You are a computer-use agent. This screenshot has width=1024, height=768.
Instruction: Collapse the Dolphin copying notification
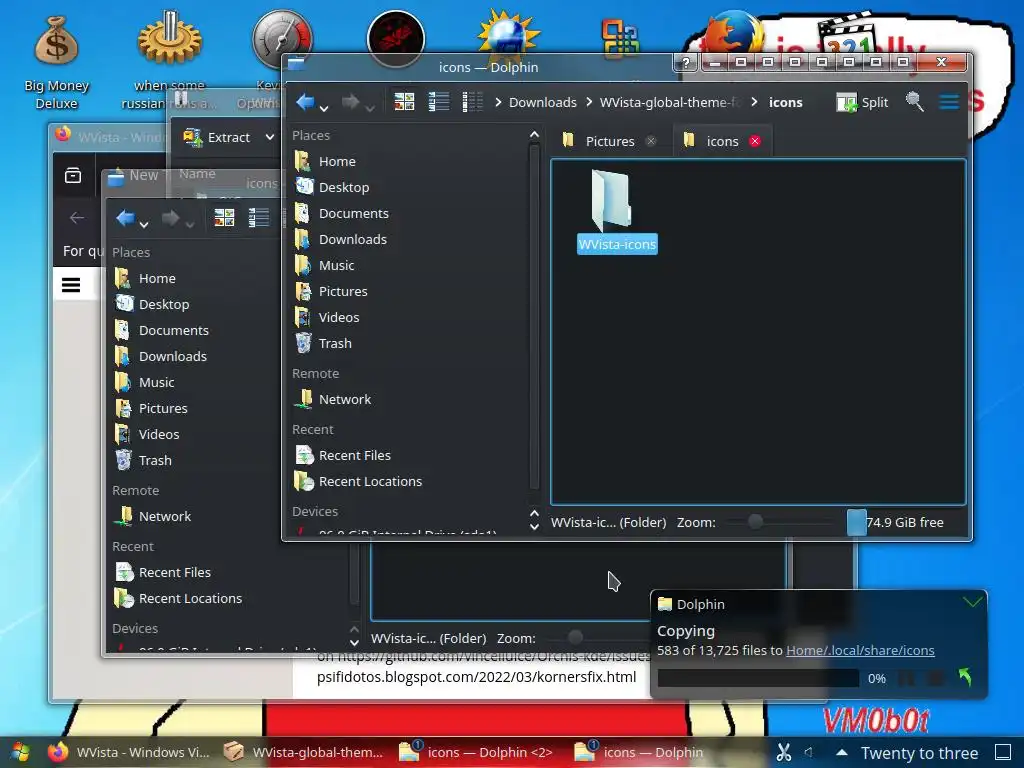(x=972, y=602)
